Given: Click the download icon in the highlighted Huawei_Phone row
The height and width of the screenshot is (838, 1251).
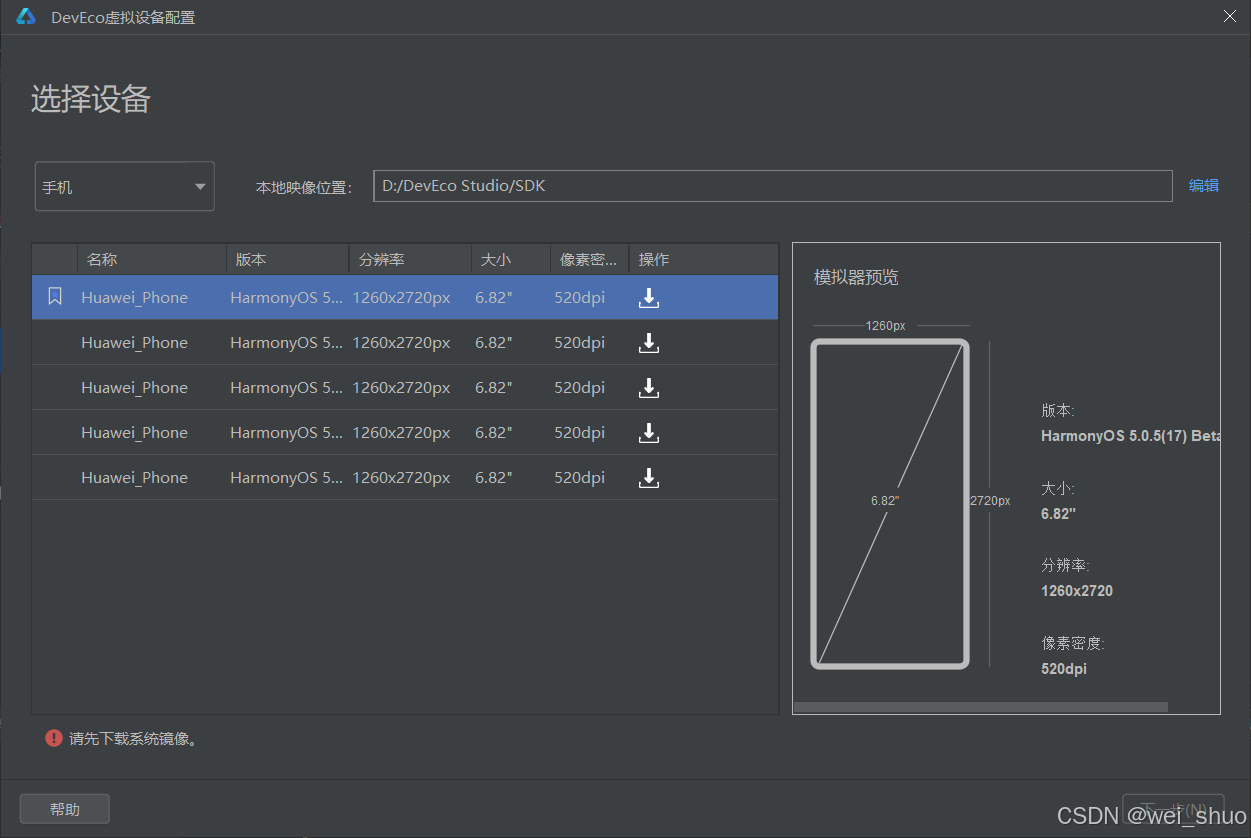Looking at the screenshot, I should click(649, 297).
